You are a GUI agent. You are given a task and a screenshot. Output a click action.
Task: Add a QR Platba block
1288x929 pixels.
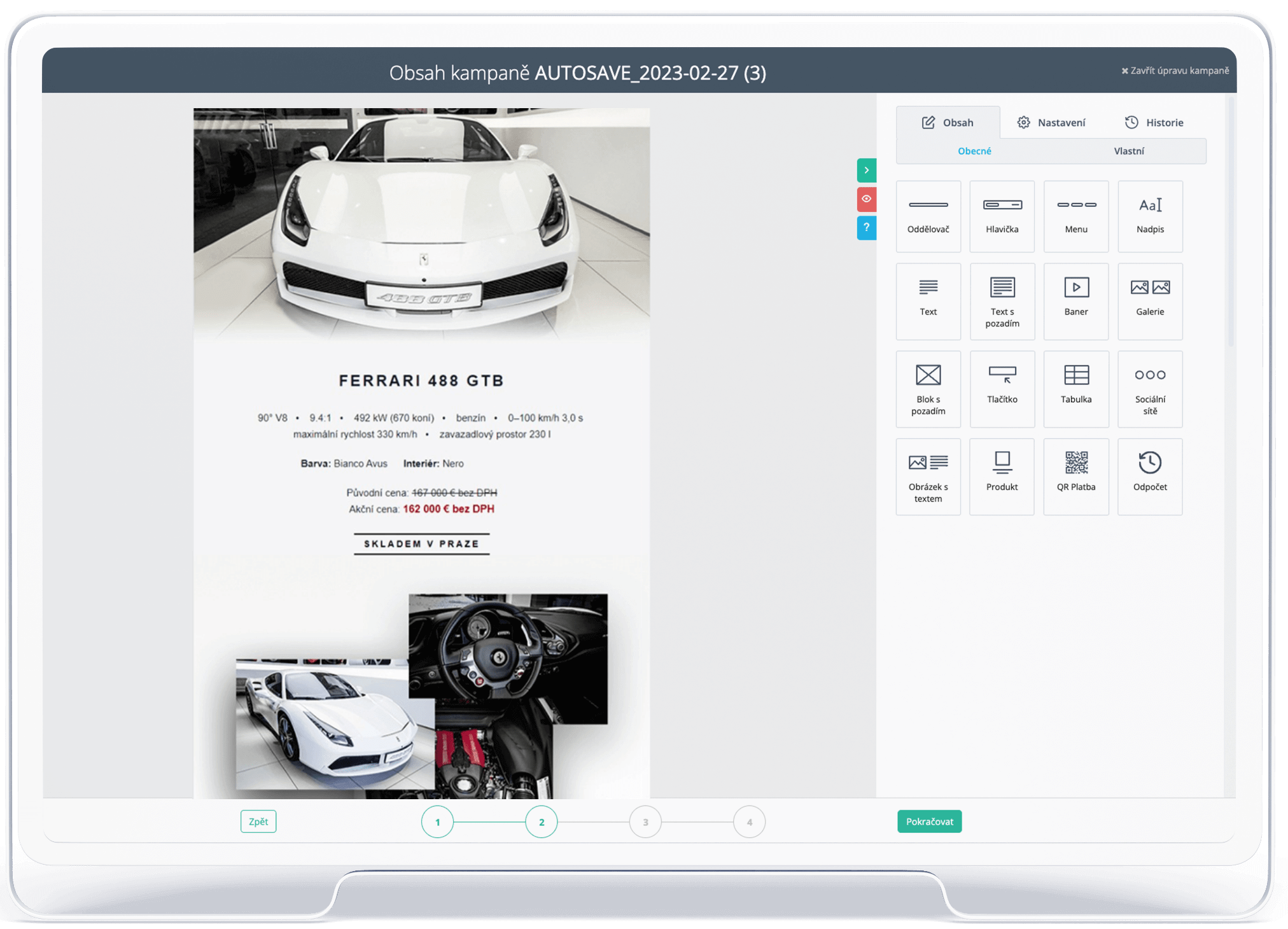(1075, 477)
